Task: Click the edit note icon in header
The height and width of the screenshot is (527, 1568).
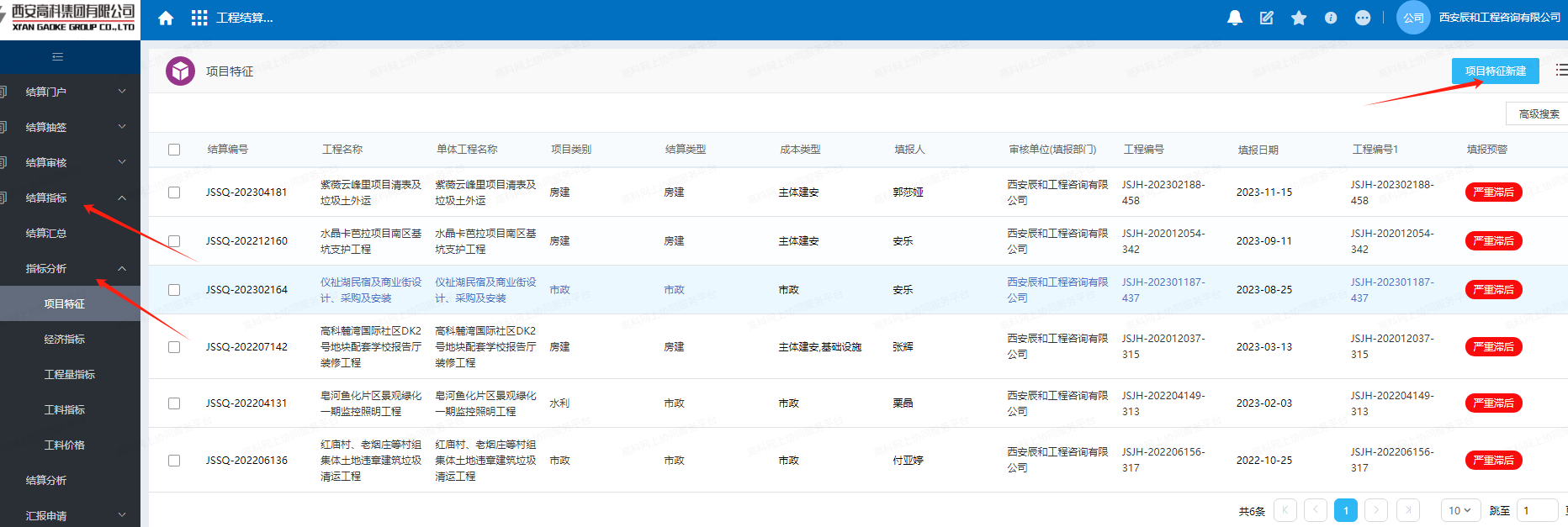Action: tap(1267, 18)
